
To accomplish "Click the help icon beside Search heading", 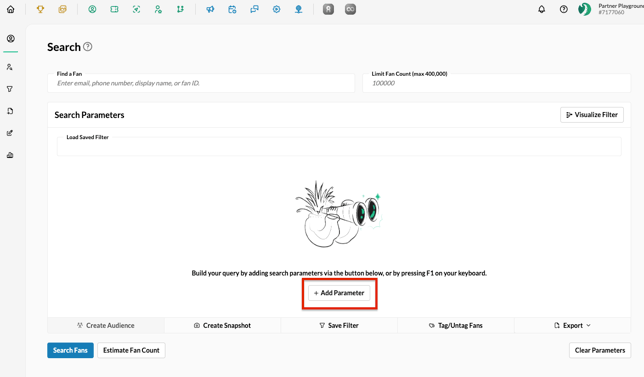I will [87, 47].
